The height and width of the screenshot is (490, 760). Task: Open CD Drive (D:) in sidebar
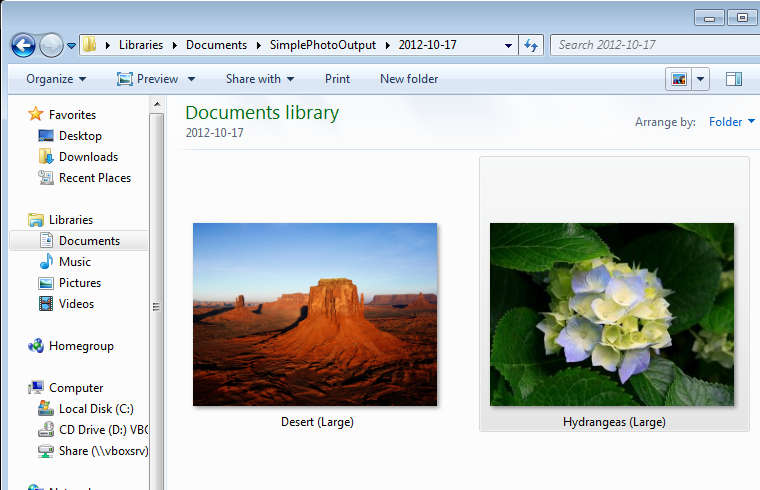[104, 430]
